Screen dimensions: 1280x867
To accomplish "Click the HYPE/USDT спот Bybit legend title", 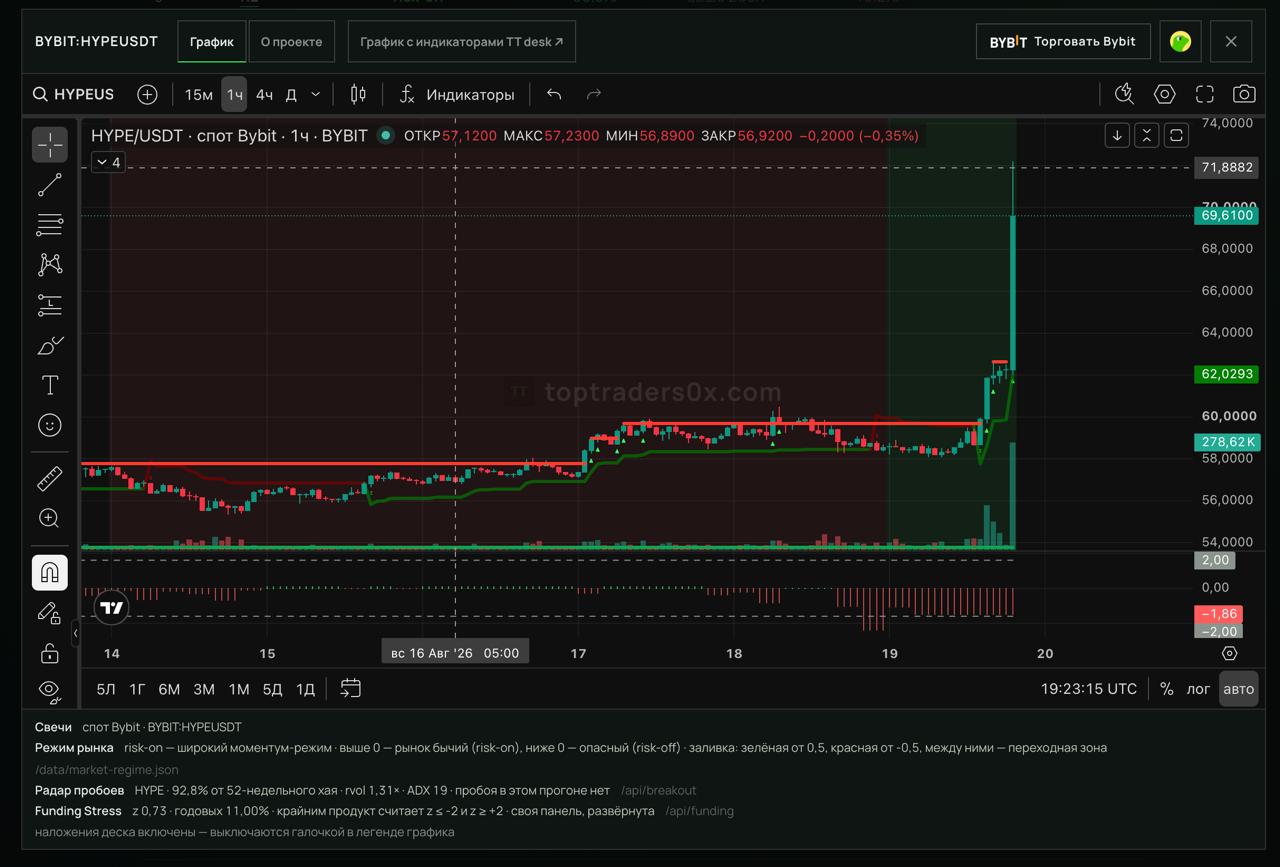I will 230,135.
